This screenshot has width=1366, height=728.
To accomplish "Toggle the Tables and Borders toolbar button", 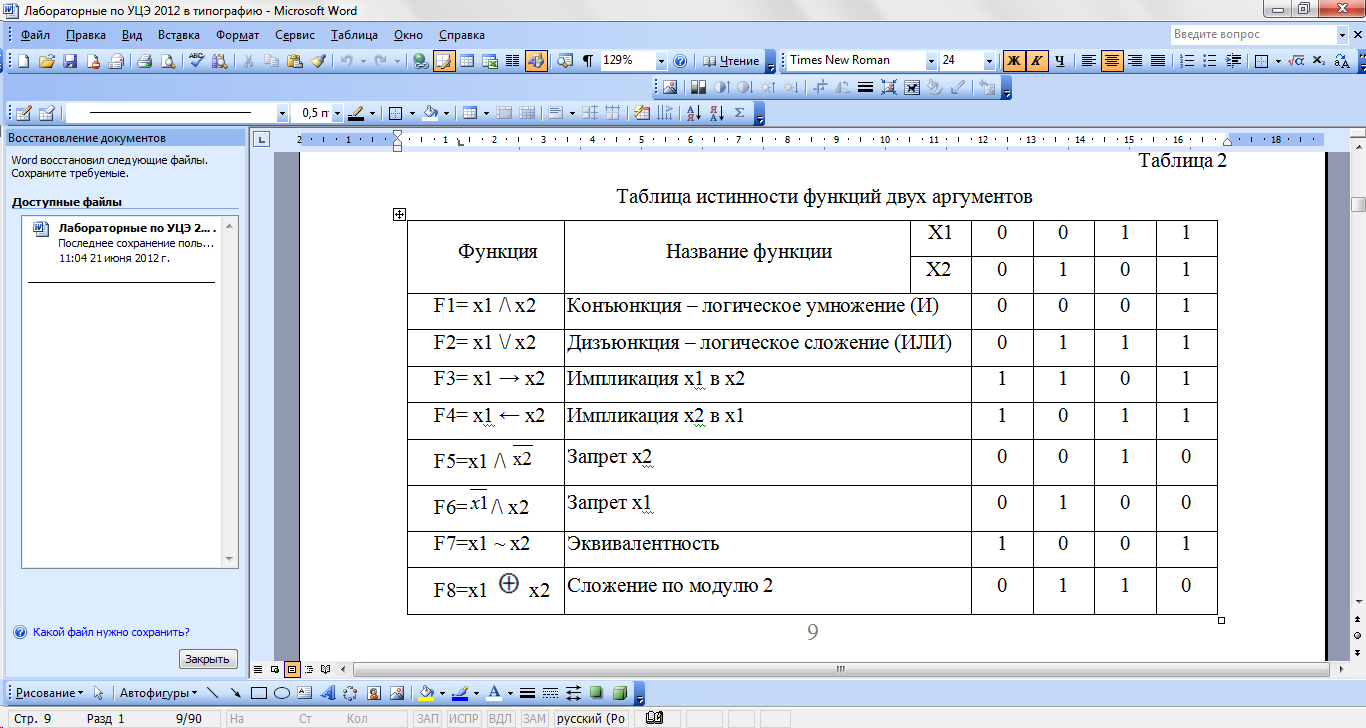I will [443, 61].
